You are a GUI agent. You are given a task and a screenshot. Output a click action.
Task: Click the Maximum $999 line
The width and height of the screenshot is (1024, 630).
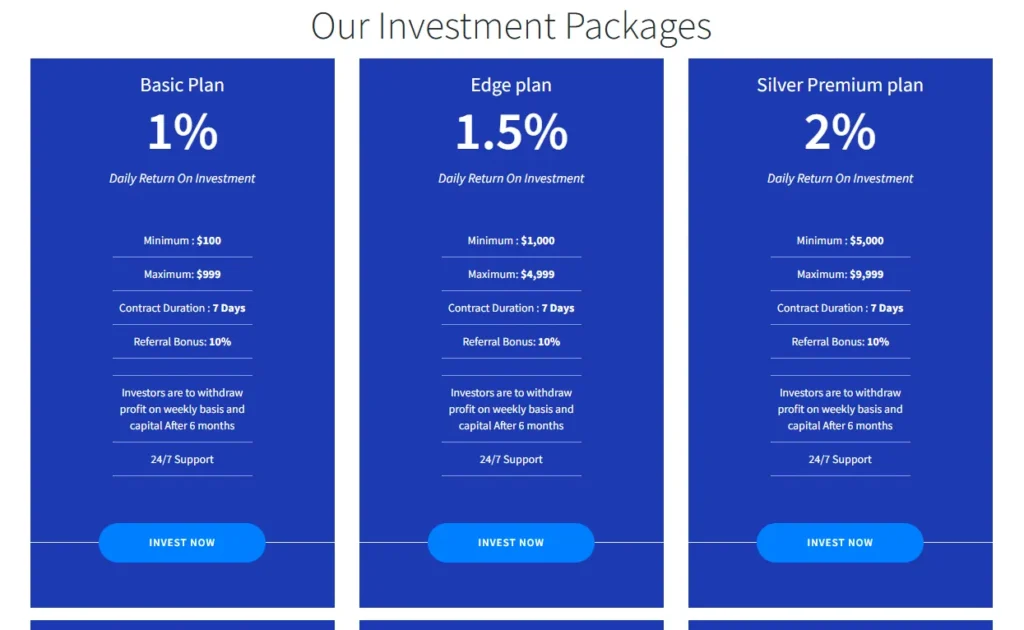click(x=182, y=274)
